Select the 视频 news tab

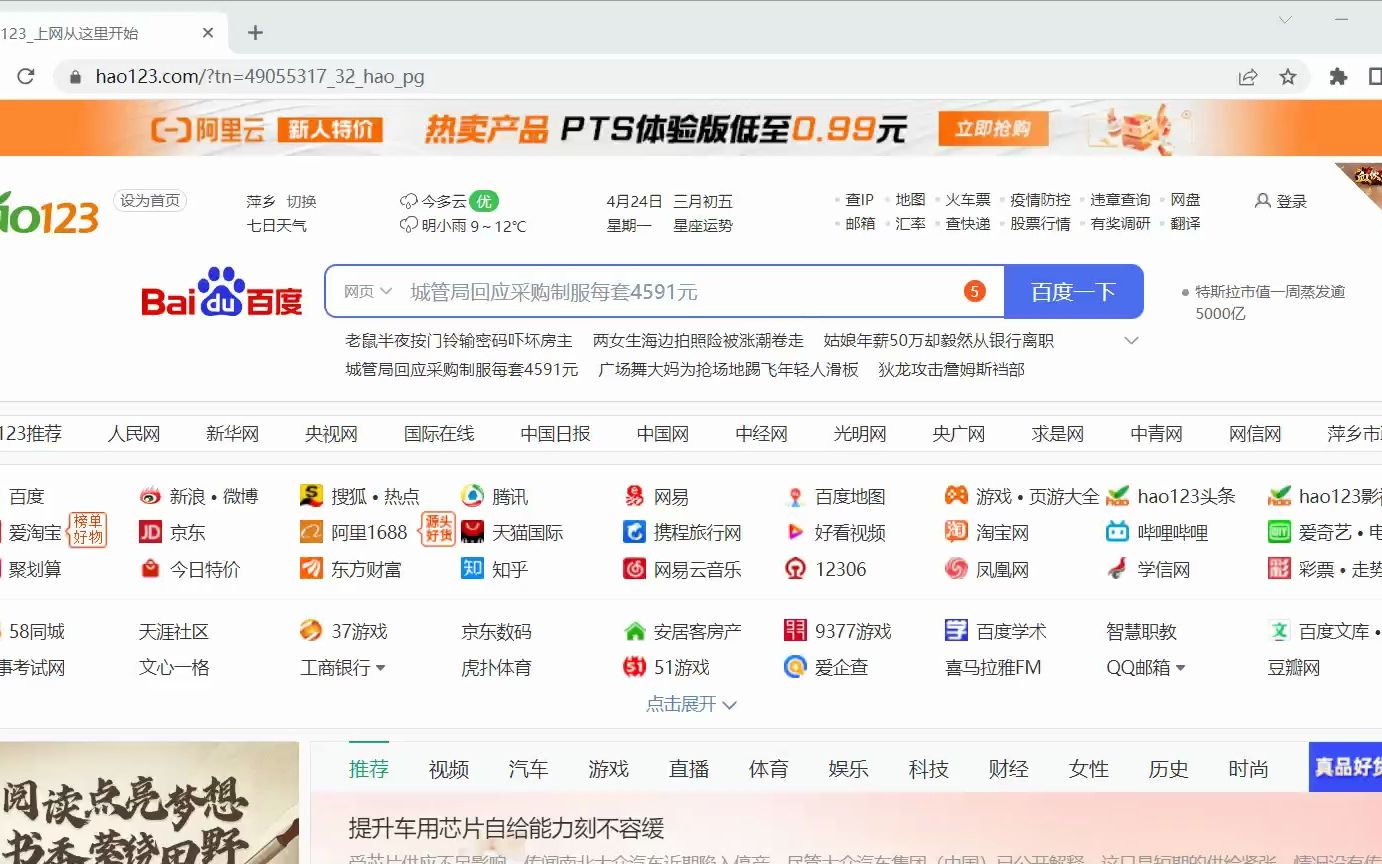tap(449, 769)
